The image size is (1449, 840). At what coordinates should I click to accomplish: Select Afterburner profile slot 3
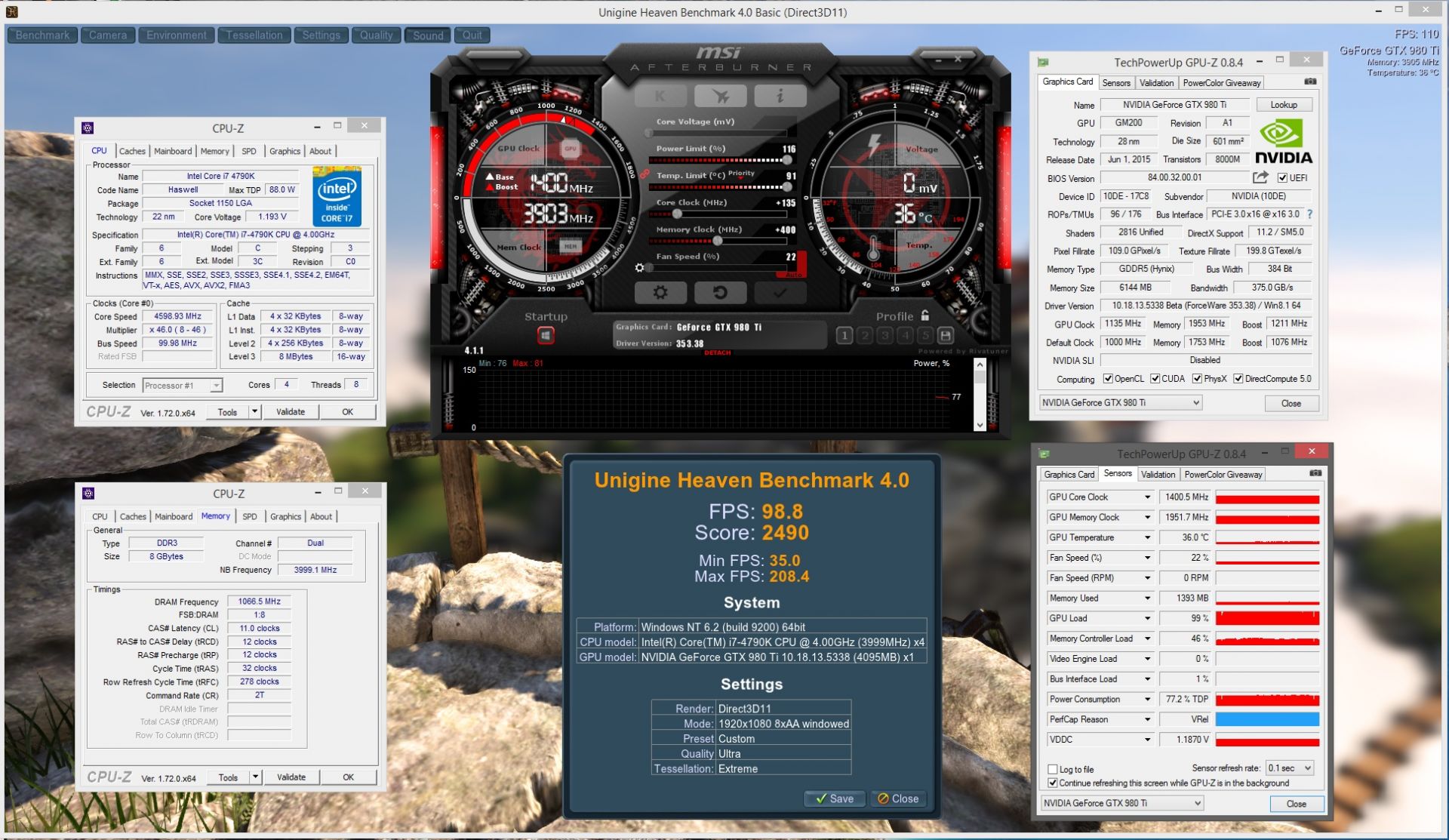885,336
